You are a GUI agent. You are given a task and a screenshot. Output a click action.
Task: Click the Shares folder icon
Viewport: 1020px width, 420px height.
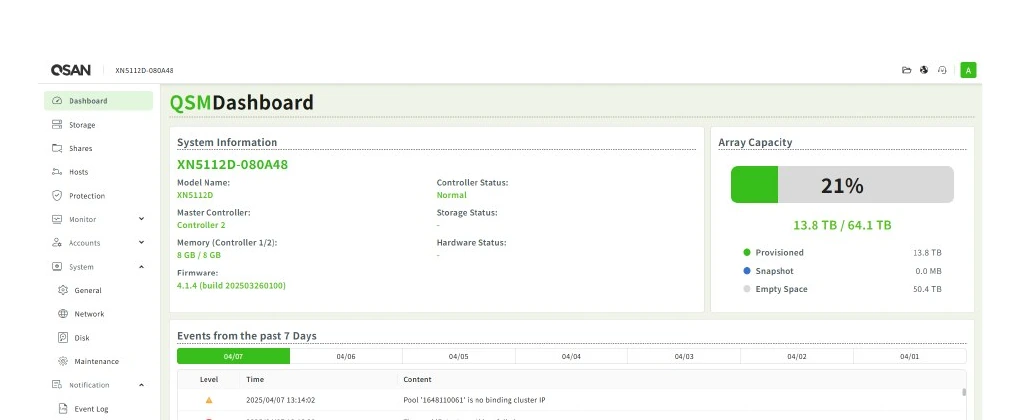57,148
